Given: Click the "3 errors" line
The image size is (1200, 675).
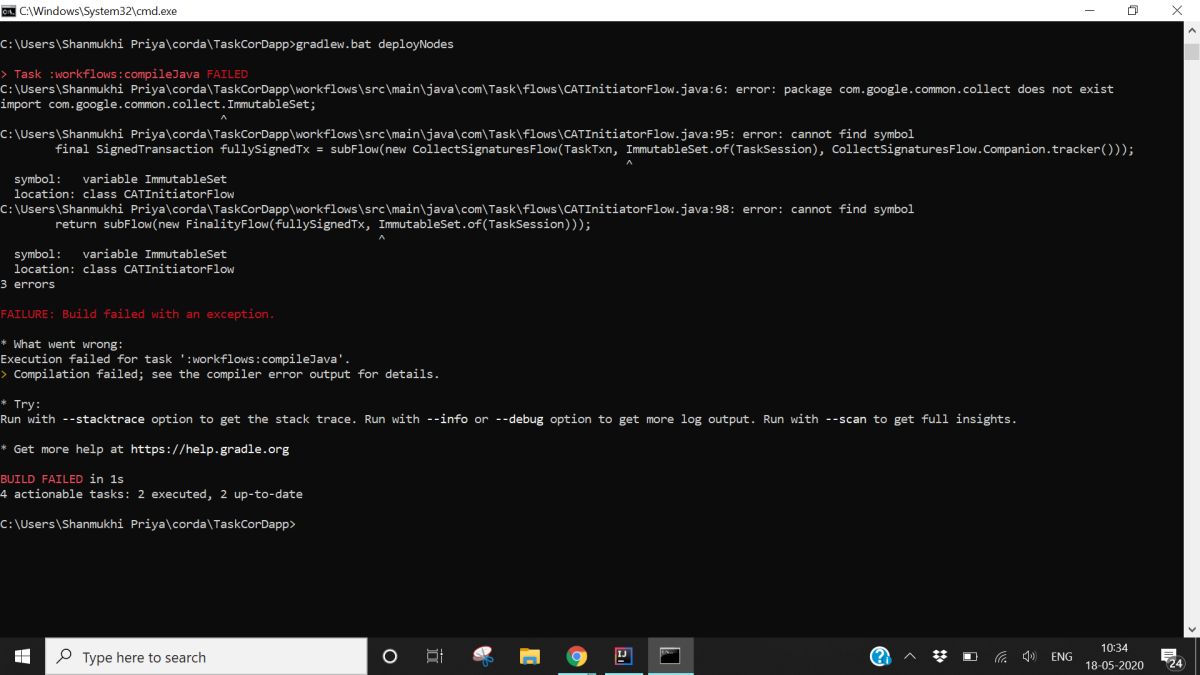Looking at the screenshot, I should (x=28, y=284).
